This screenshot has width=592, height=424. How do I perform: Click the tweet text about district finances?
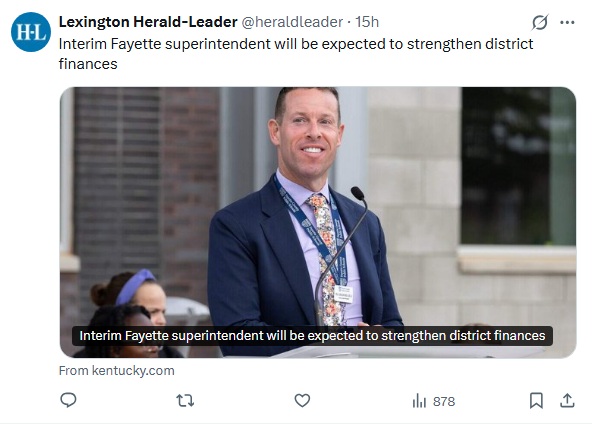pyautogui.click(x=296, y=54)
